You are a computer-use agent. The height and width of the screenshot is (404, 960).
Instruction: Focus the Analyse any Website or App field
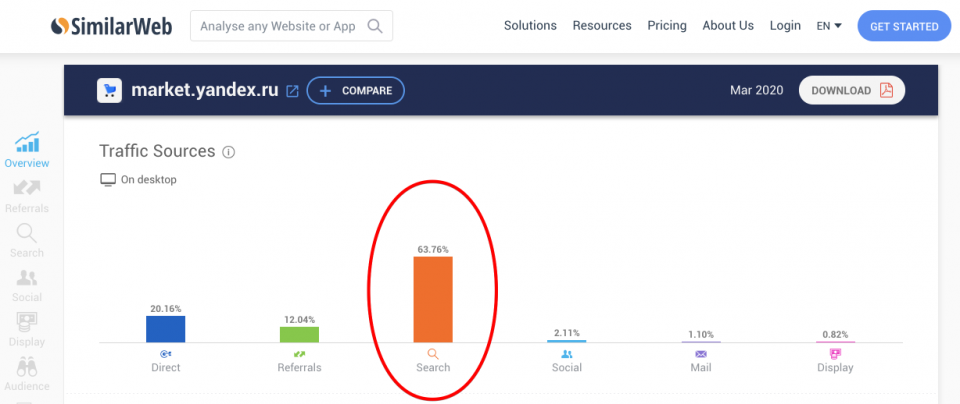291,26
